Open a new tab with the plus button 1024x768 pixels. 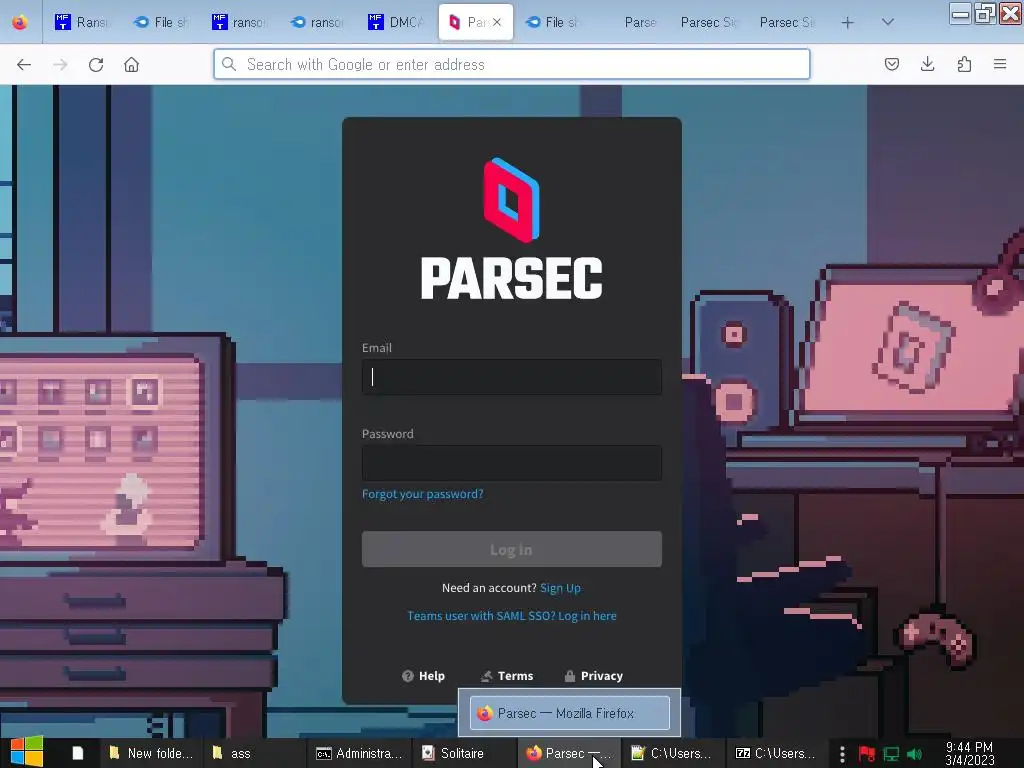(848, 23)
